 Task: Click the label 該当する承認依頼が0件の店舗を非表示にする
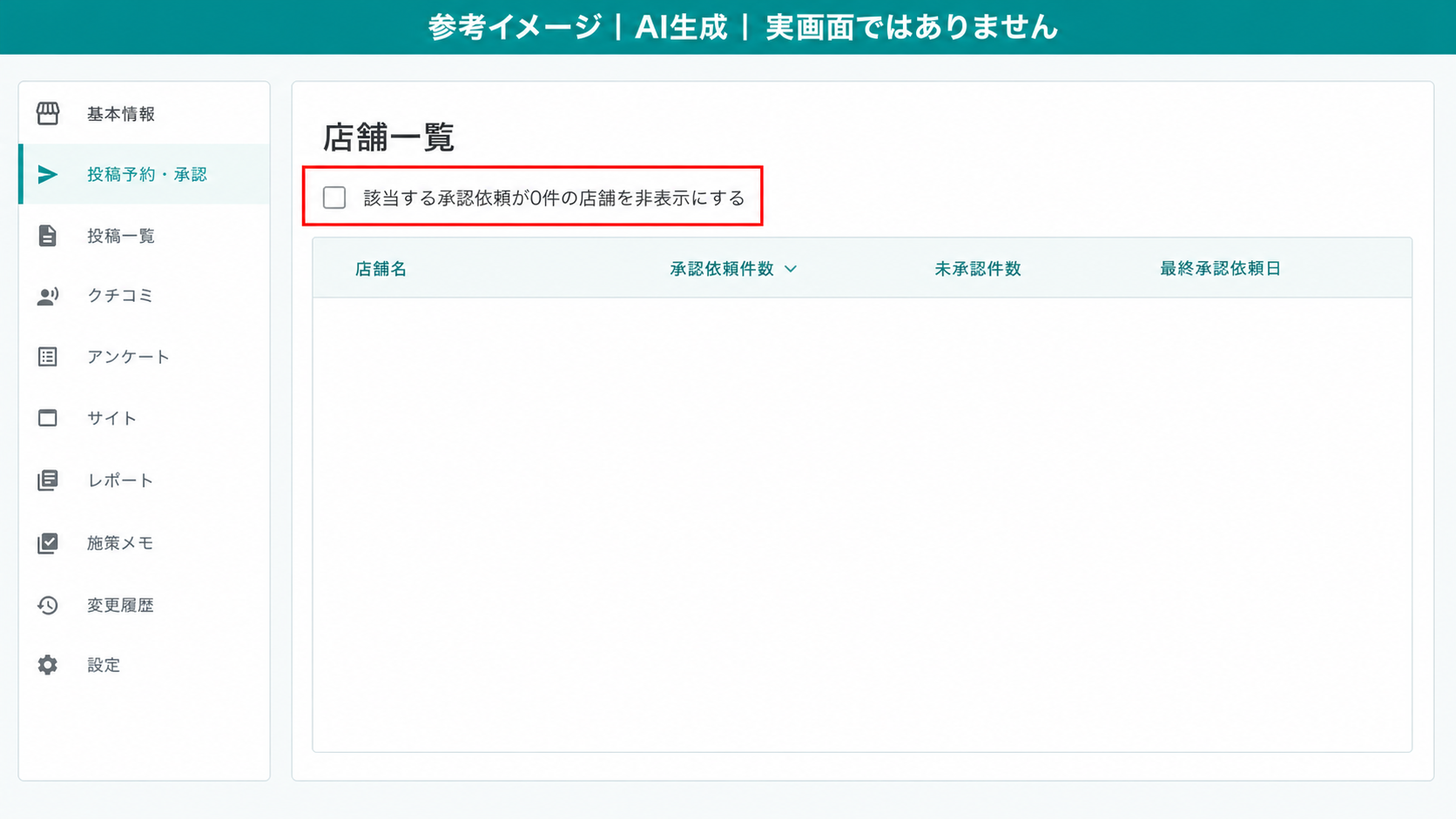(x=554, y=198)
